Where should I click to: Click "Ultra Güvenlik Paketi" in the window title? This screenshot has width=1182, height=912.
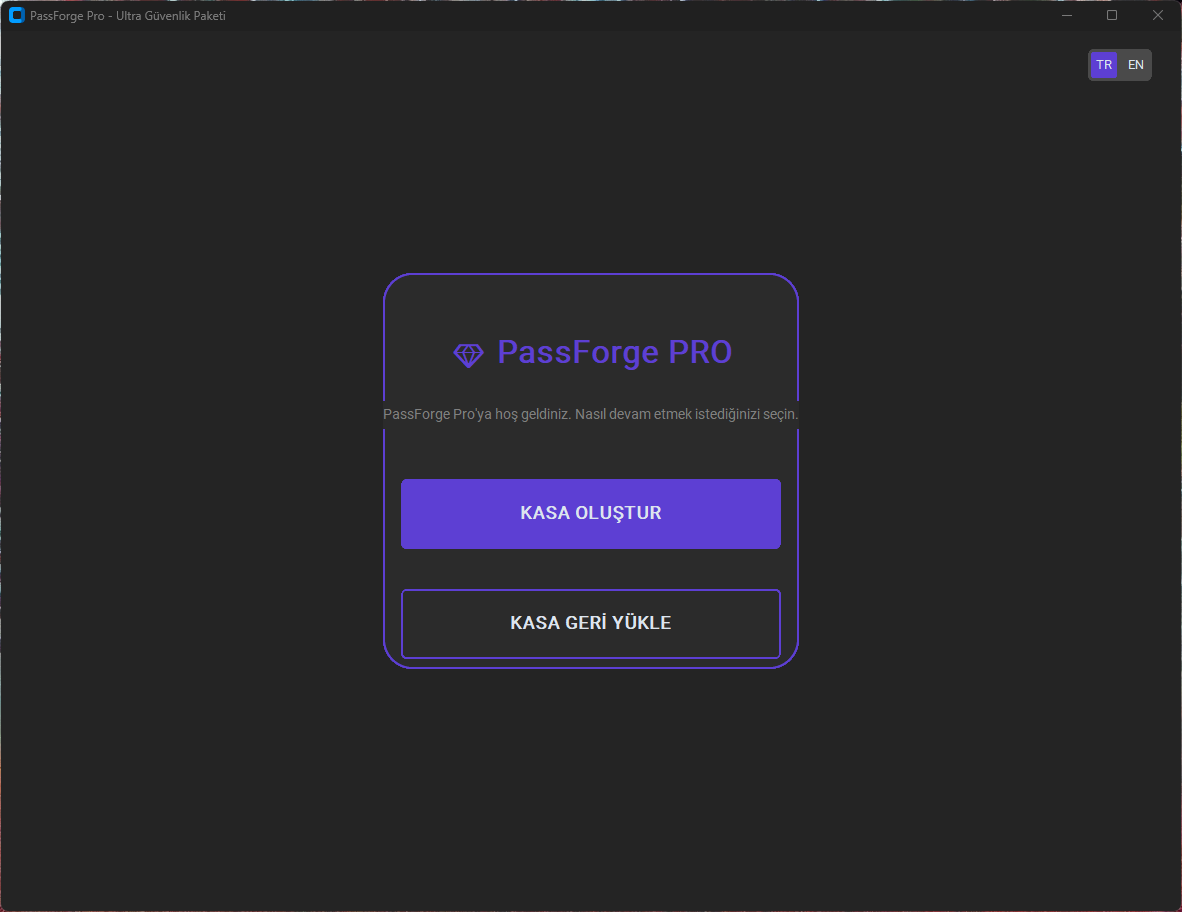[170, 16]
